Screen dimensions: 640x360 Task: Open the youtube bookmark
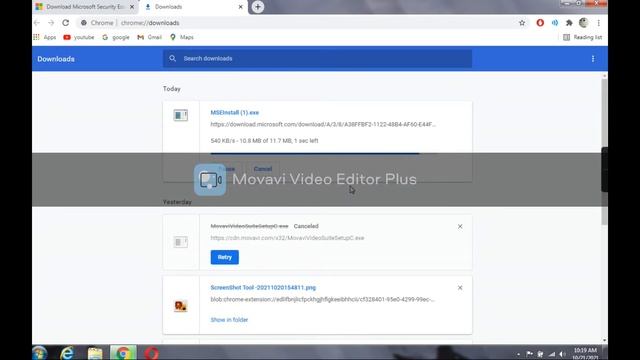click(x=79, y=37)
